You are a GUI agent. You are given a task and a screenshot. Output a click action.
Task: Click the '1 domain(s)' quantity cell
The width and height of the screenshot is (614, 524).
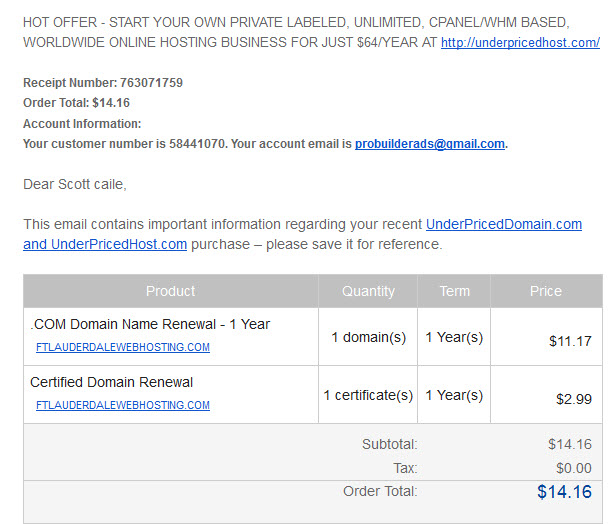coord(368,337)
